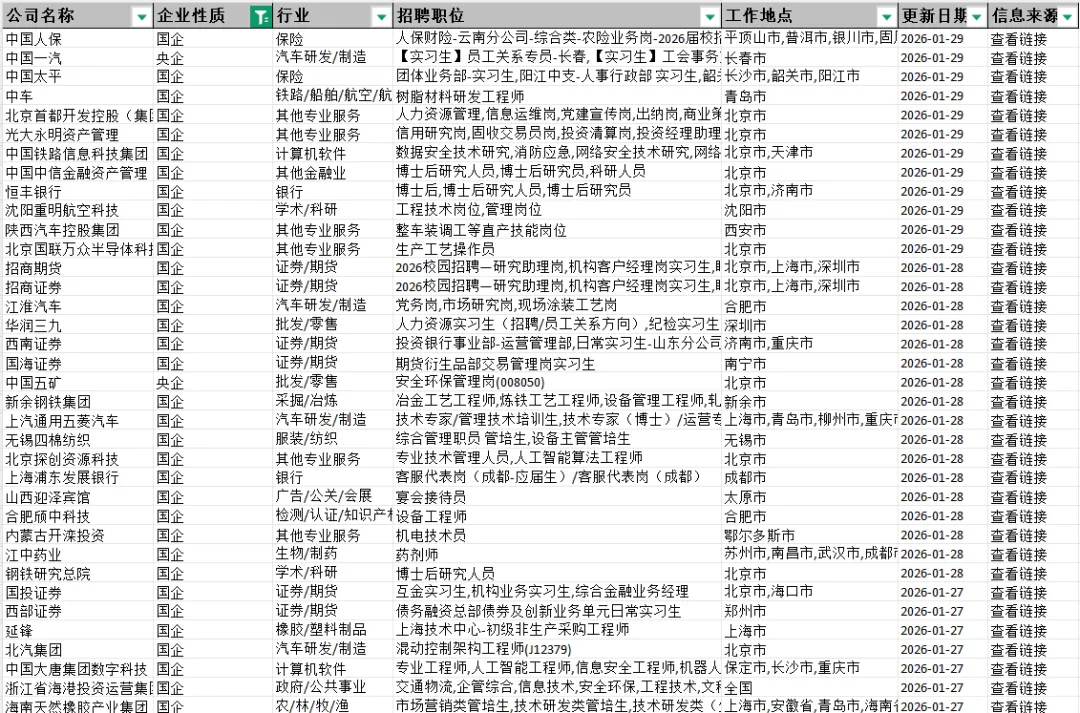The height and width of the screenshot is (713, 1080).
Task: Select the 无锡四棉纺织 company cell
Action: [x=78, y=440]
